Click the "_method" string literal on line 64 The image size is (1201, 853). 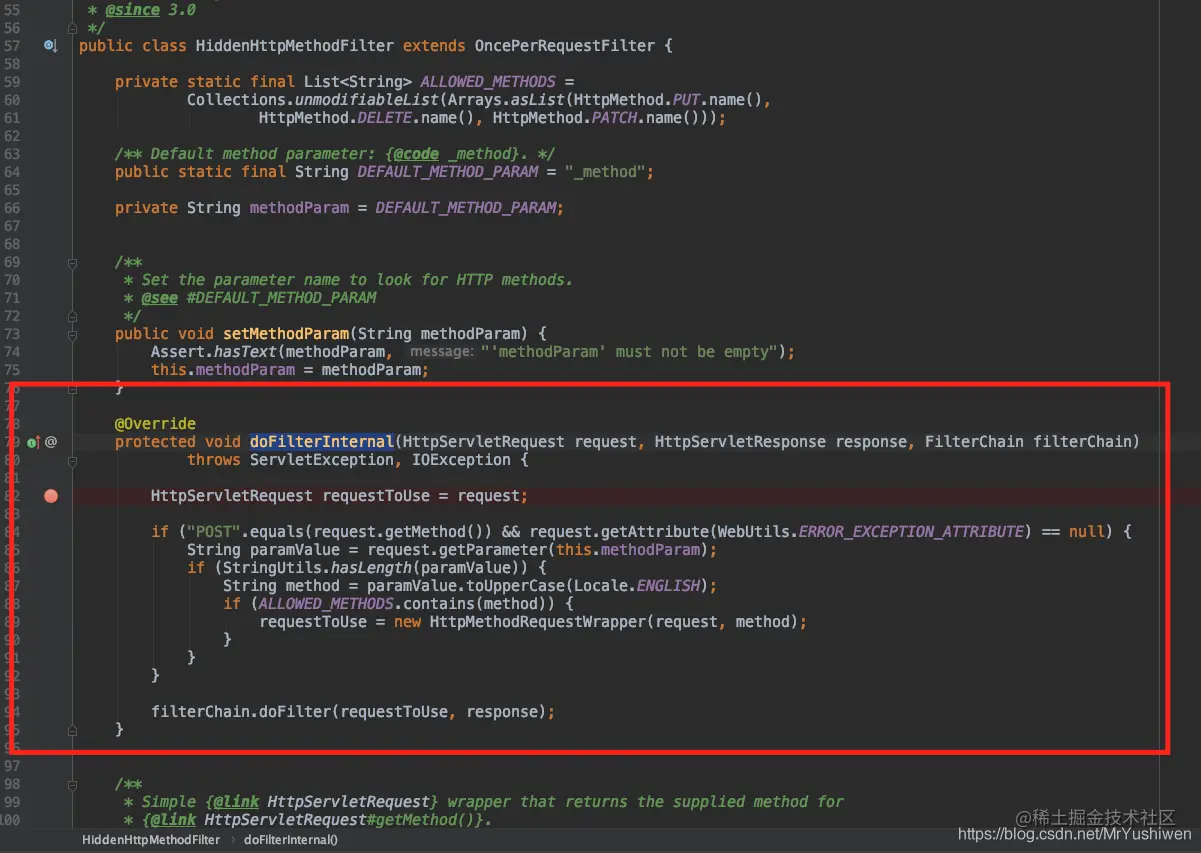605,172
